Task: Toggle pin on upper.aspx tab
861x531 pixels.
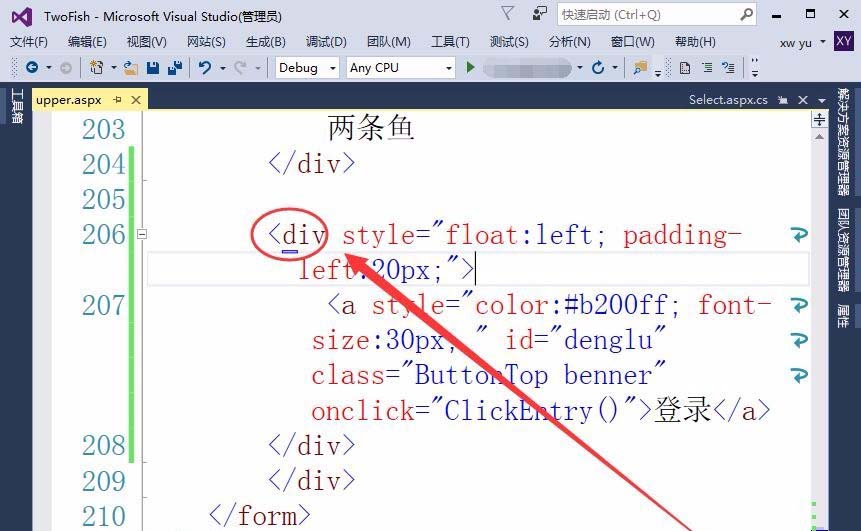Action: 117,100
